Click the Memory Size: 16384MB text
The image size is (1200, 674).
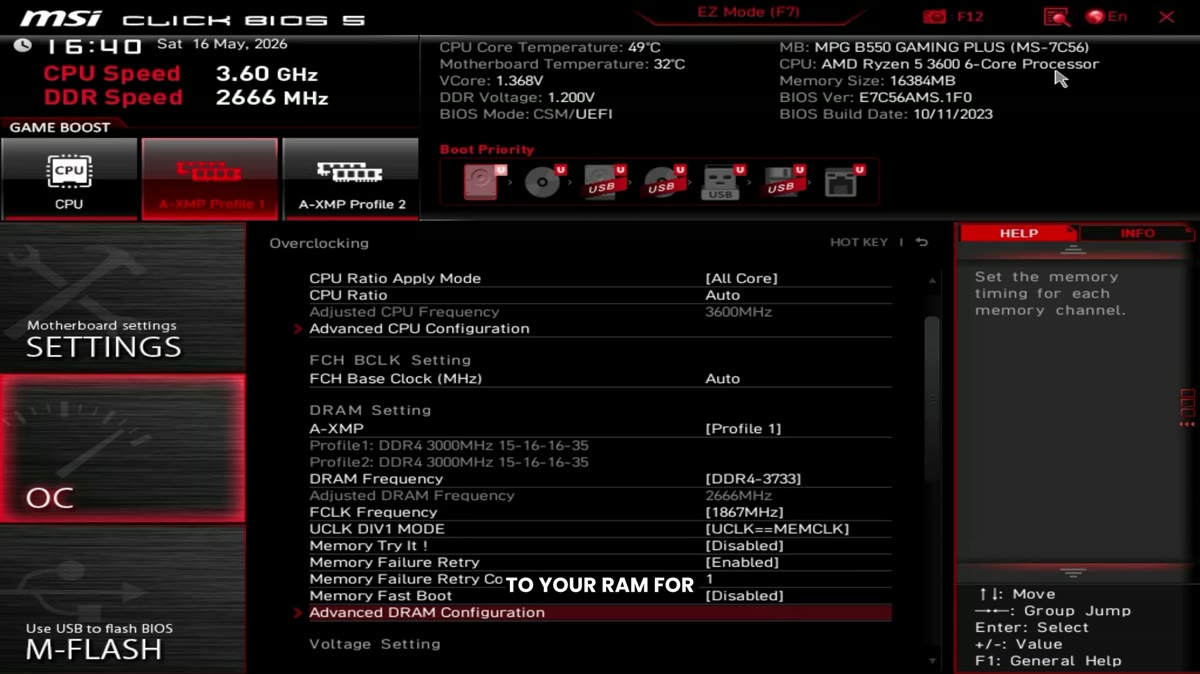tap(867, 80)
